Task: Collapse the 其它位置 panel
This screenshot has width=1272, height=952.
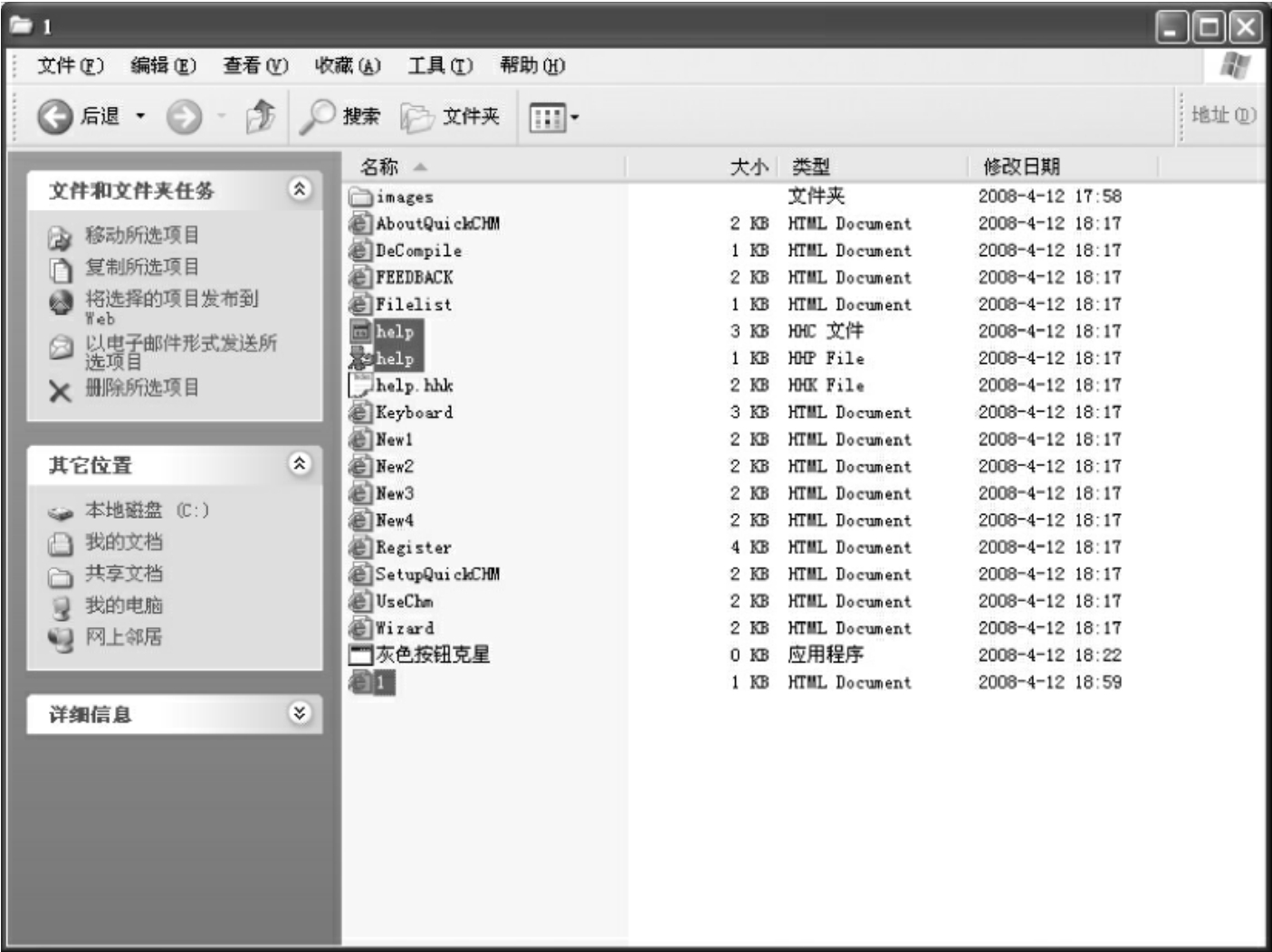Action: [300, 464]
